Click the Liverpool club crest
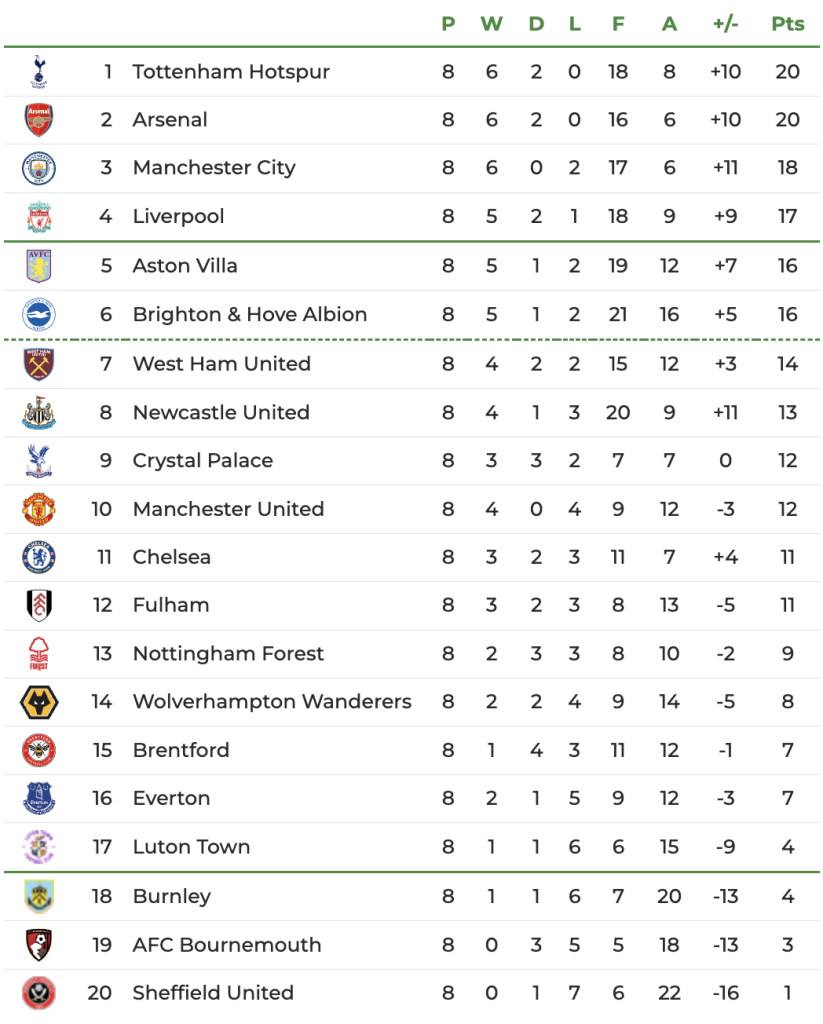This screenshot has height=1024, width=823. click(x=39, y=217)
